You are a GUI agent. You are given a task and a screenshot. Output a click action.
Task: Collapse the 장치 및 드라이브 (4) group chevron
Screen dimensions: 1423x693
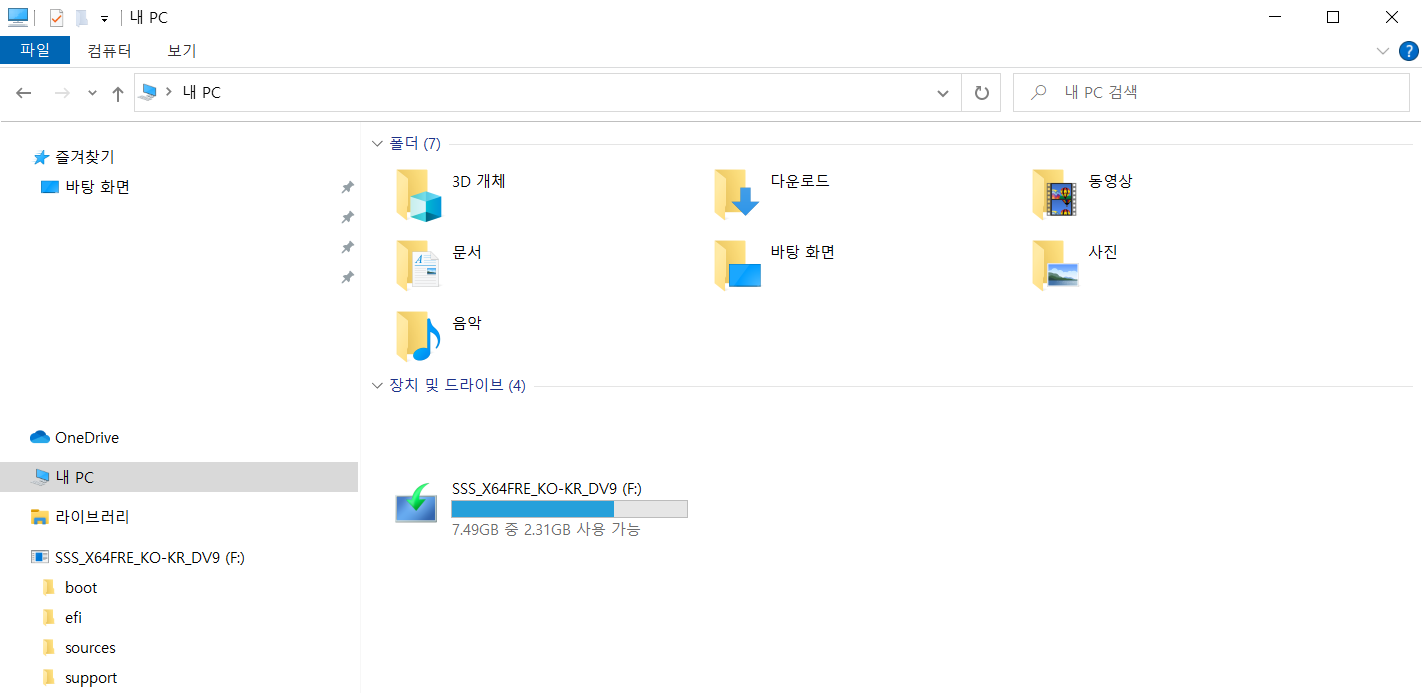(x=377, y=386)
